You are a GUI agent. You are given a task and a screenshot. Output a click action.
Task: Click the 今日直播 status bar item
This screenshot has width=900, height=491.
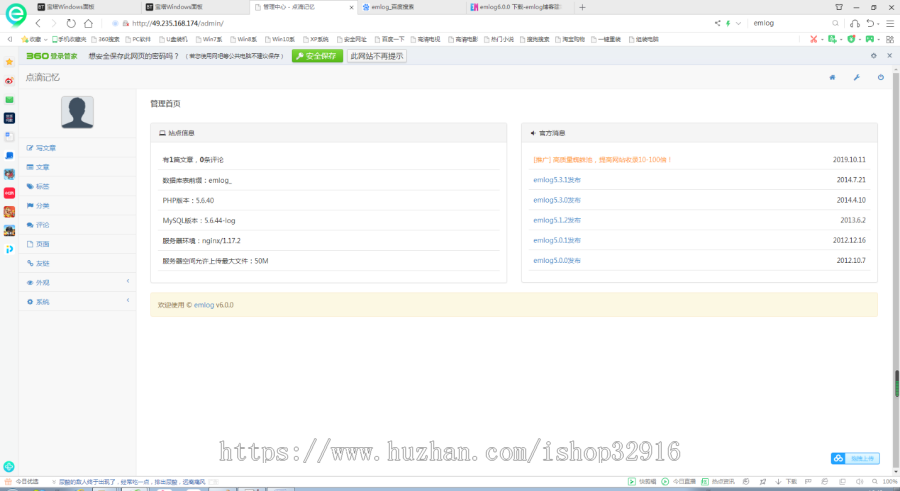(678, 482)
